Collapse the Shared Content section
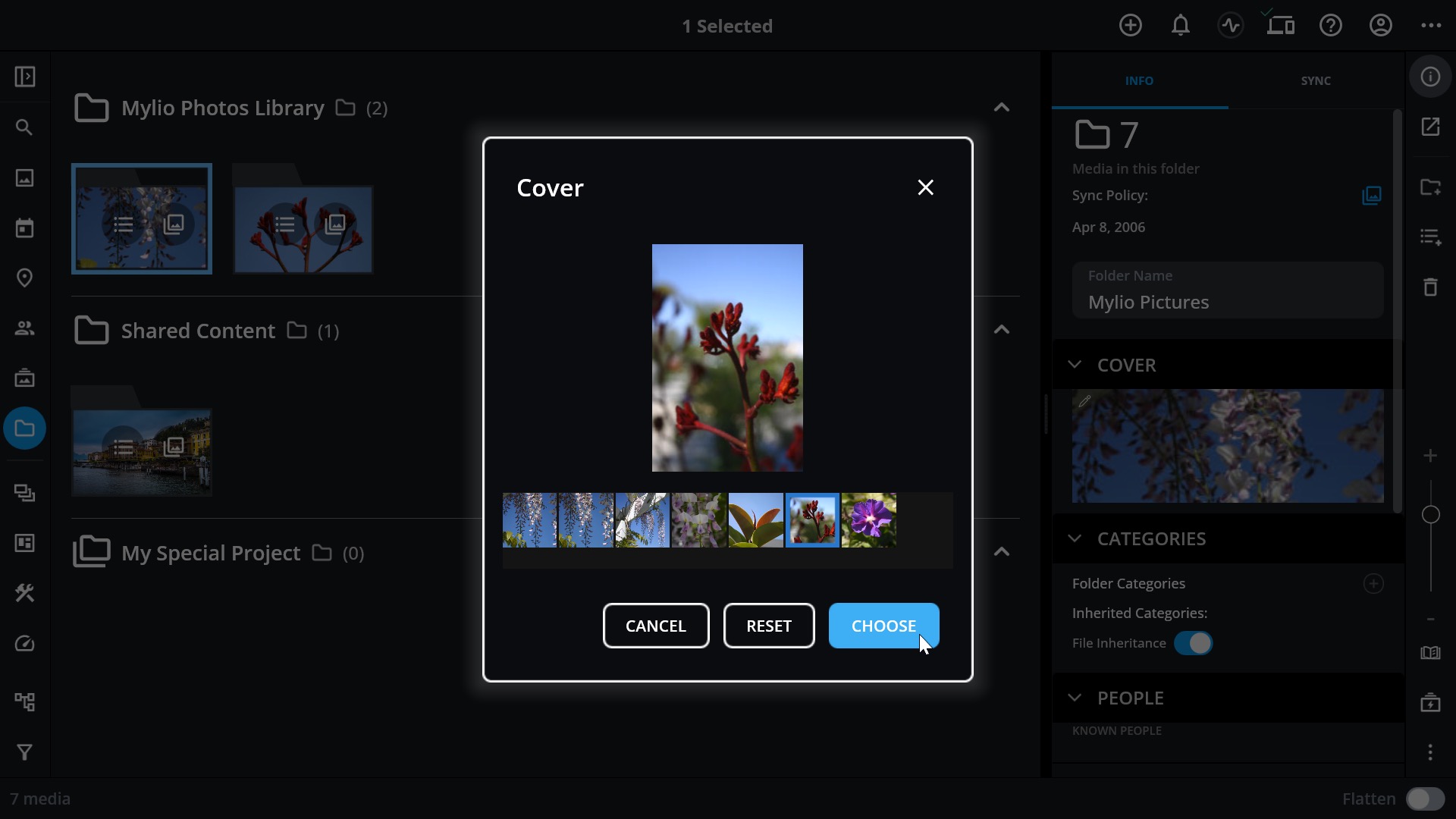This screenshot has height=819, width=1456. pos(1002,330)
